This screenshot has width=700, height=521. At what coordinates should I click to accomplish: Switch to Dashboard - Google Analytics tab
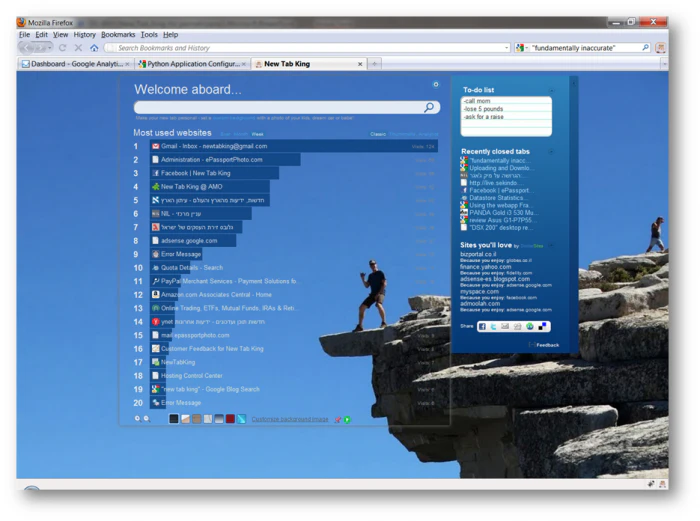75,64
